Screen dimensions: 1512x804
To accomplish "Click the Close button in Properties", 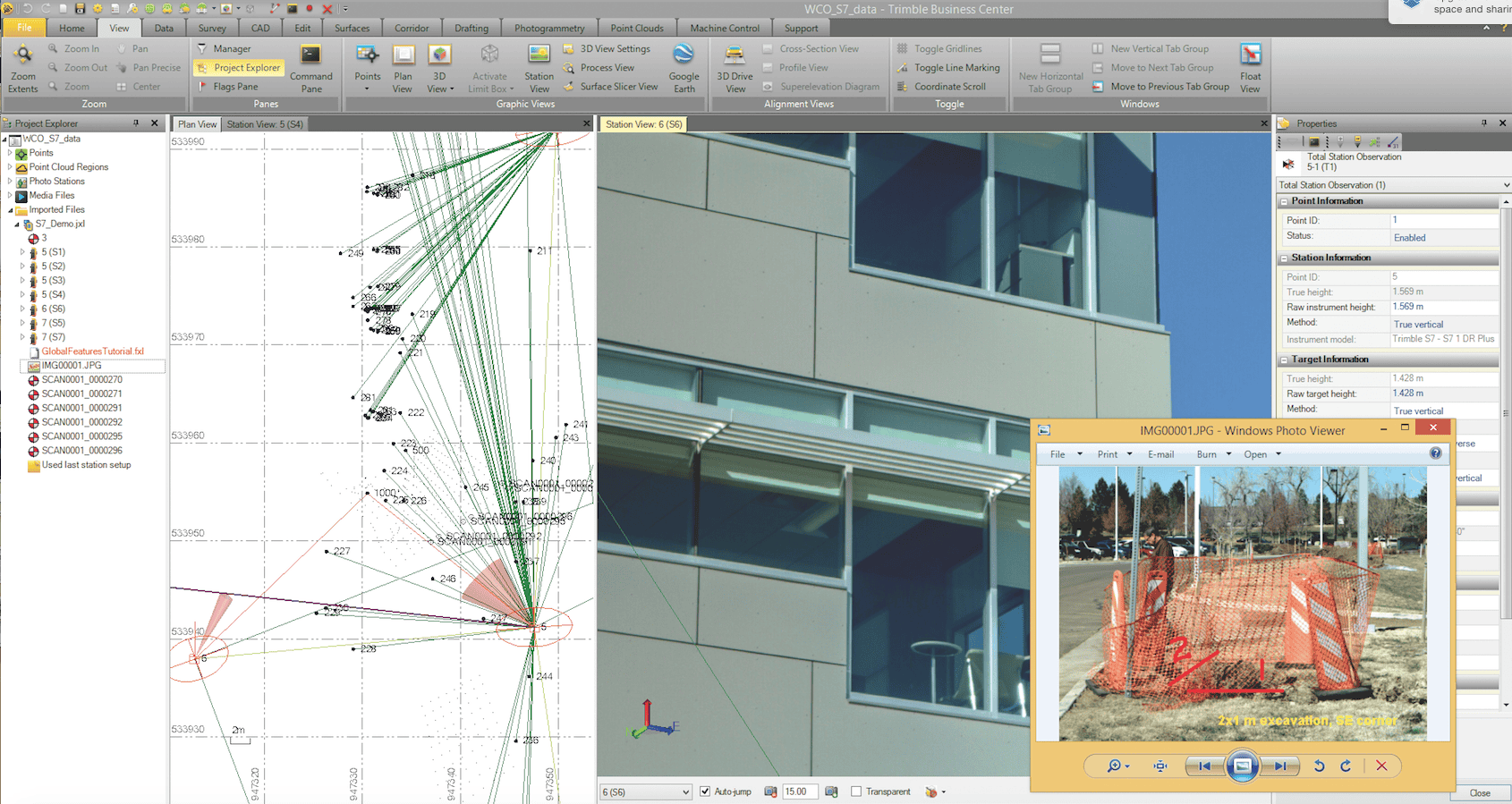I will tap(1480, 793).
